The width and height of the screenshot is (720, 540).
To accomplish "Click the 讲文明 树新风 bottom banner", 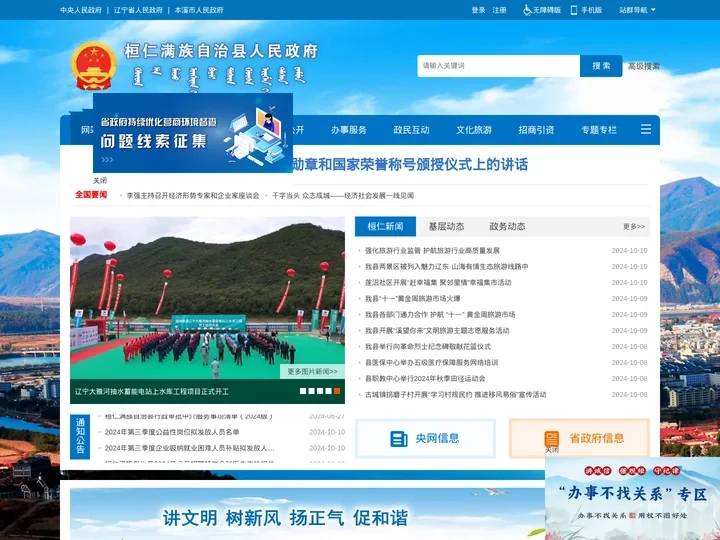I will point(308,514).
